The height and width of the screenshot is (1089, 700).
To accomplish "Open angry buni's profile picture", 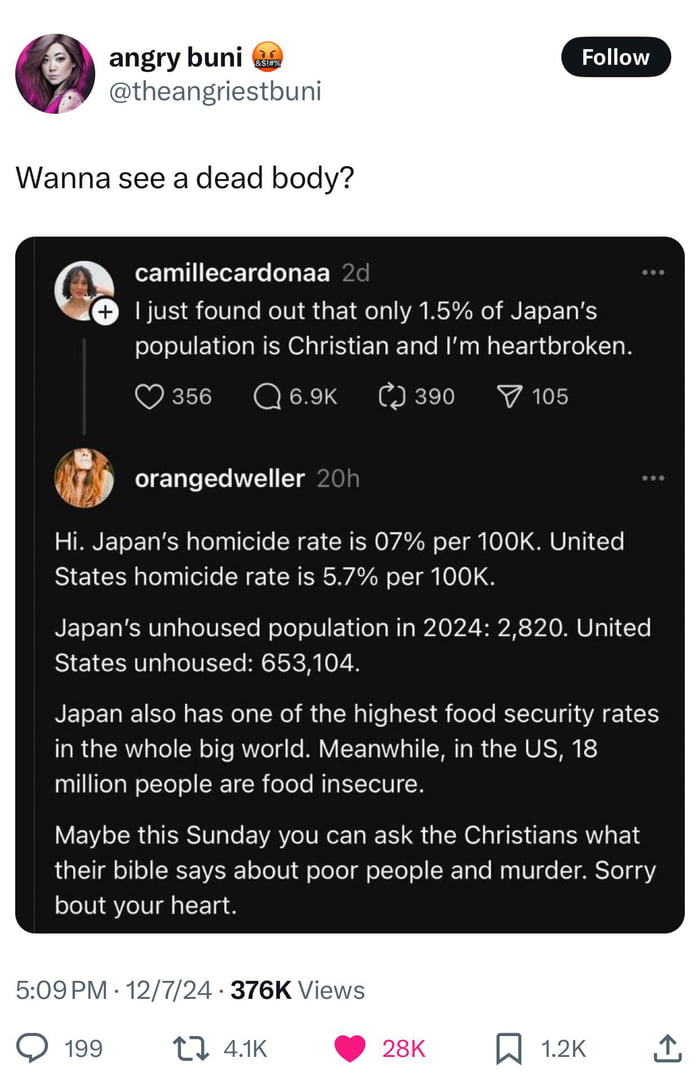I will tap(55, 73).
